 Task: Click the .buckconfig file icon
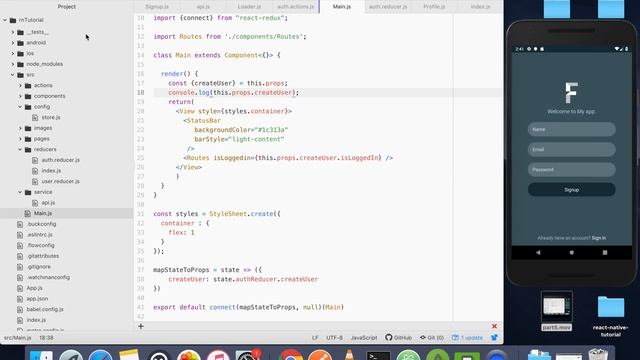pyautogui.click(x=20, y=224)
